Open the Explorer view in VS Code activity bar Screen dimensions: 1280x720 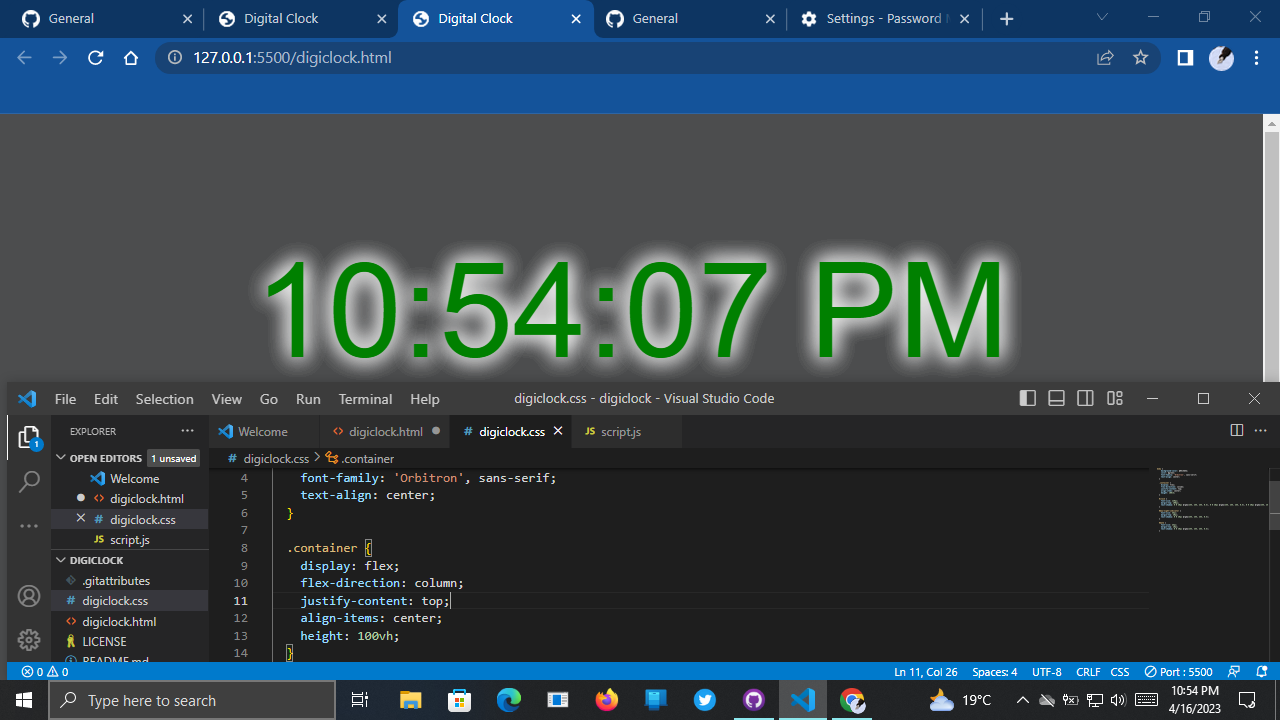tap(29, 437)
